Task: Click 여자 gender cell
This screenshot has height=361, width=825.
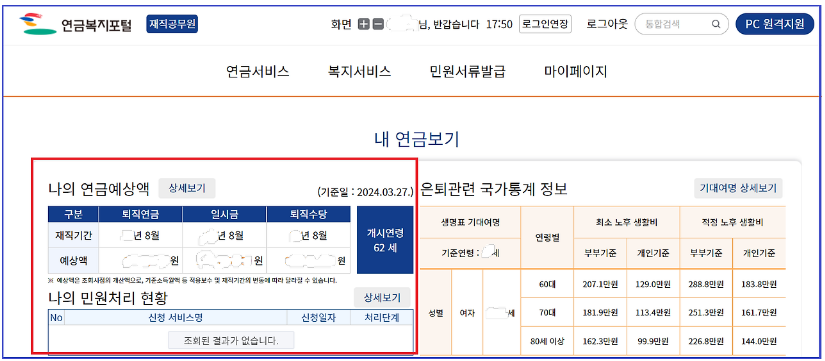Action: (467, 313)
